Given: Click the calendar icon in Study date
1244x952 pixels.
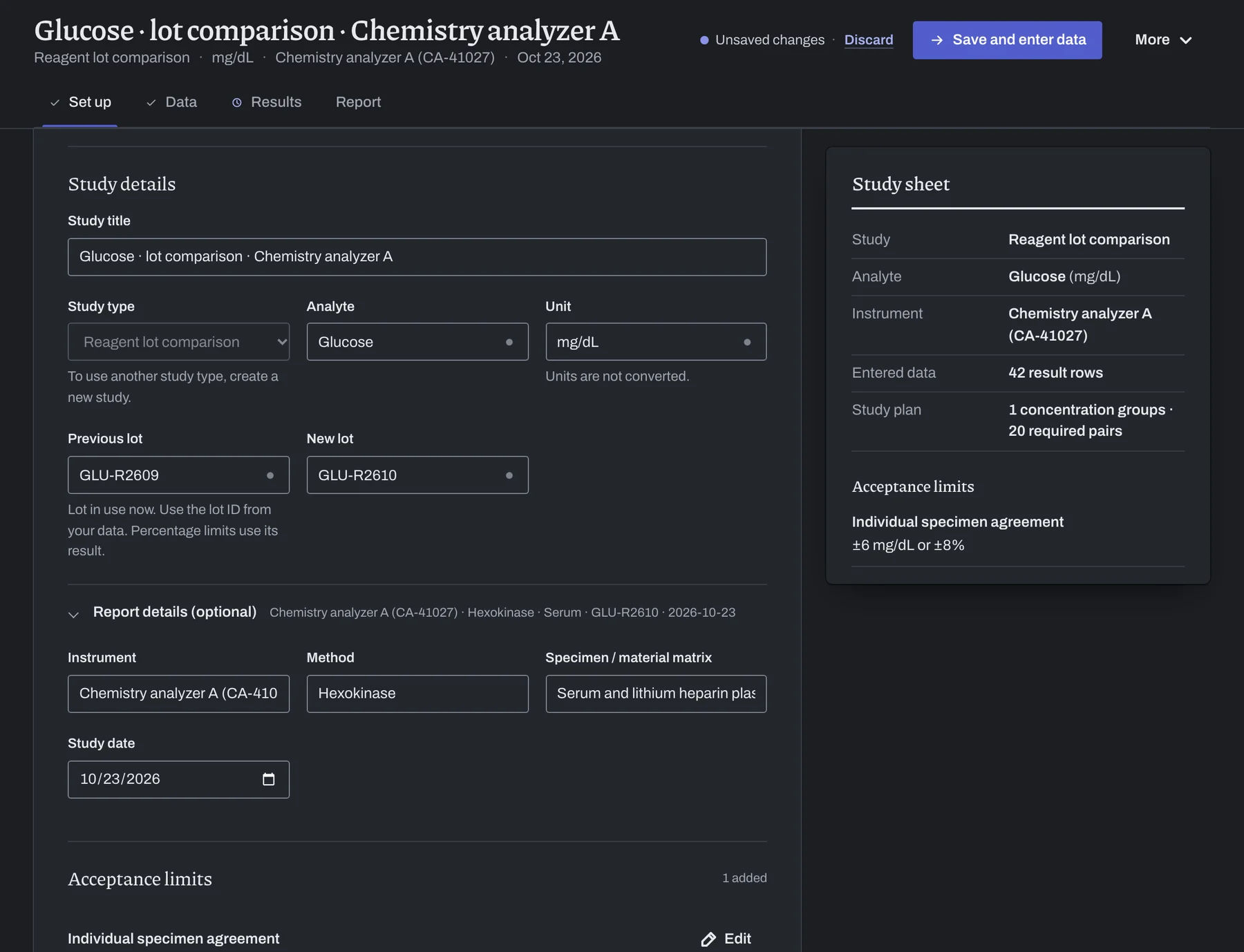Looking at the screenshot, I should 269,779.
